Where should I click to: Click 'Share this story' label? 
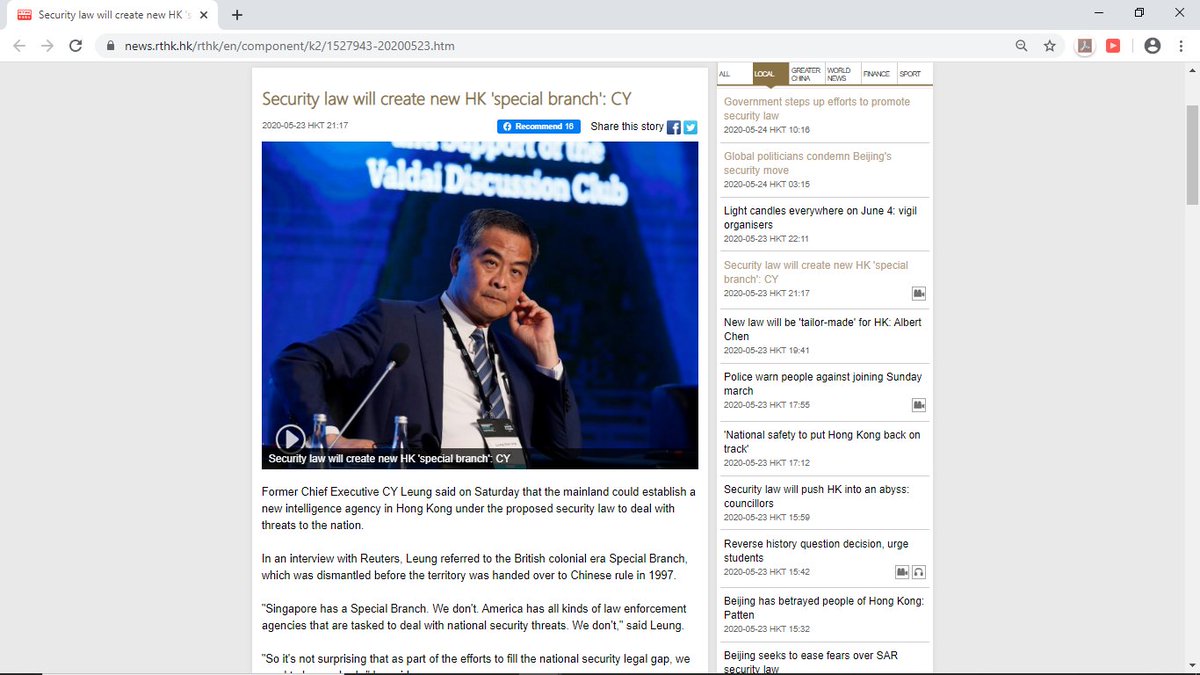point(627,127)
